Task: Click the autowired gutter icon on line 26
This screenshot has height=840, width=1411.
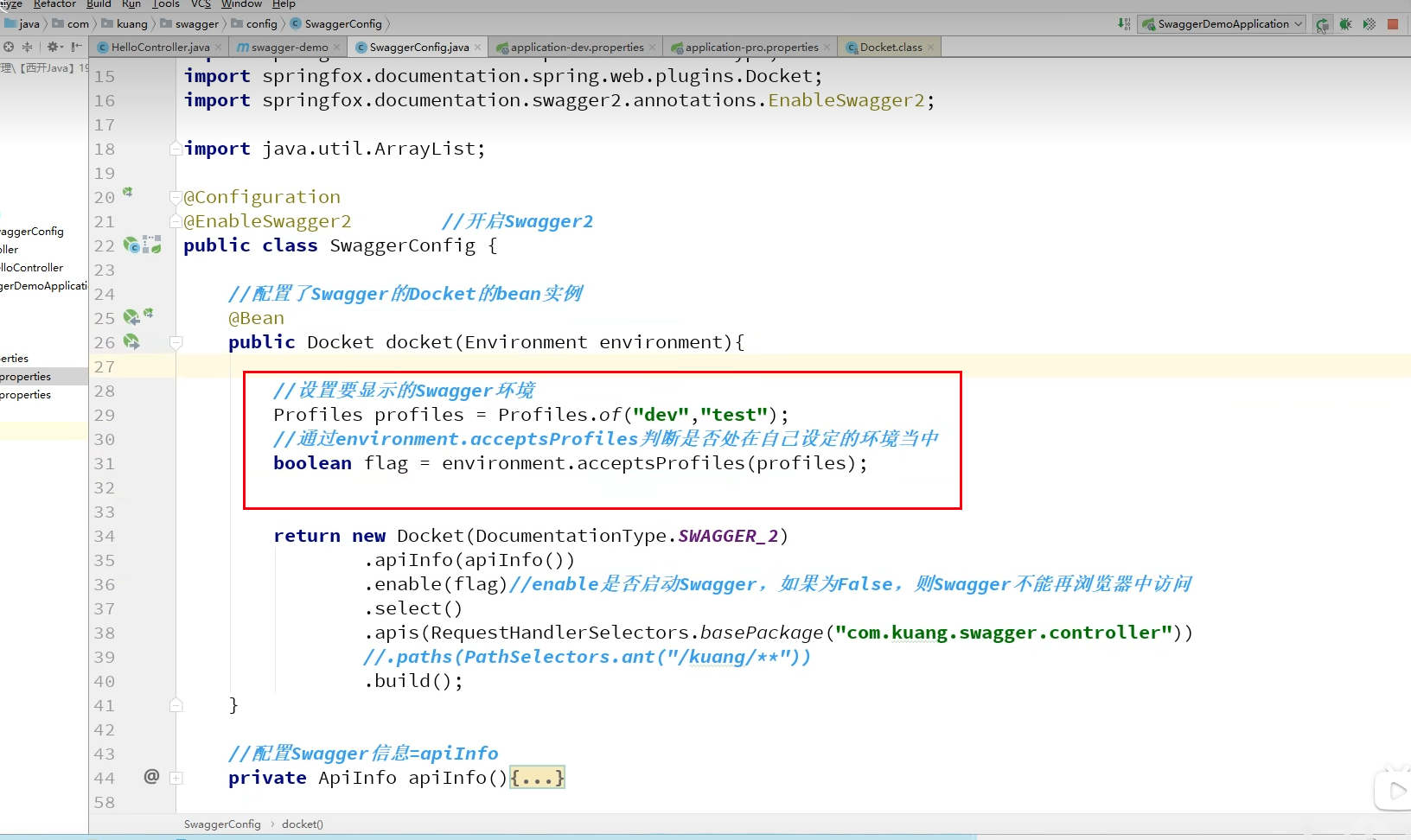Action: 131,342
